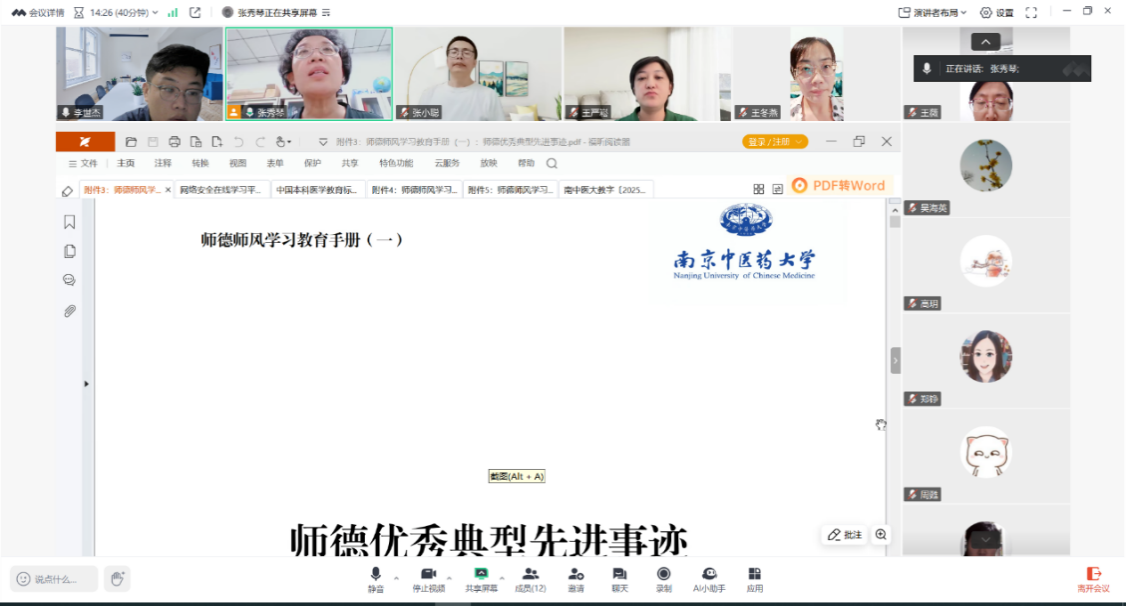Screen dimensions: 1126x606
Task: Open the 注释 menu in the PDF reader
Action: tap(163, 163)
